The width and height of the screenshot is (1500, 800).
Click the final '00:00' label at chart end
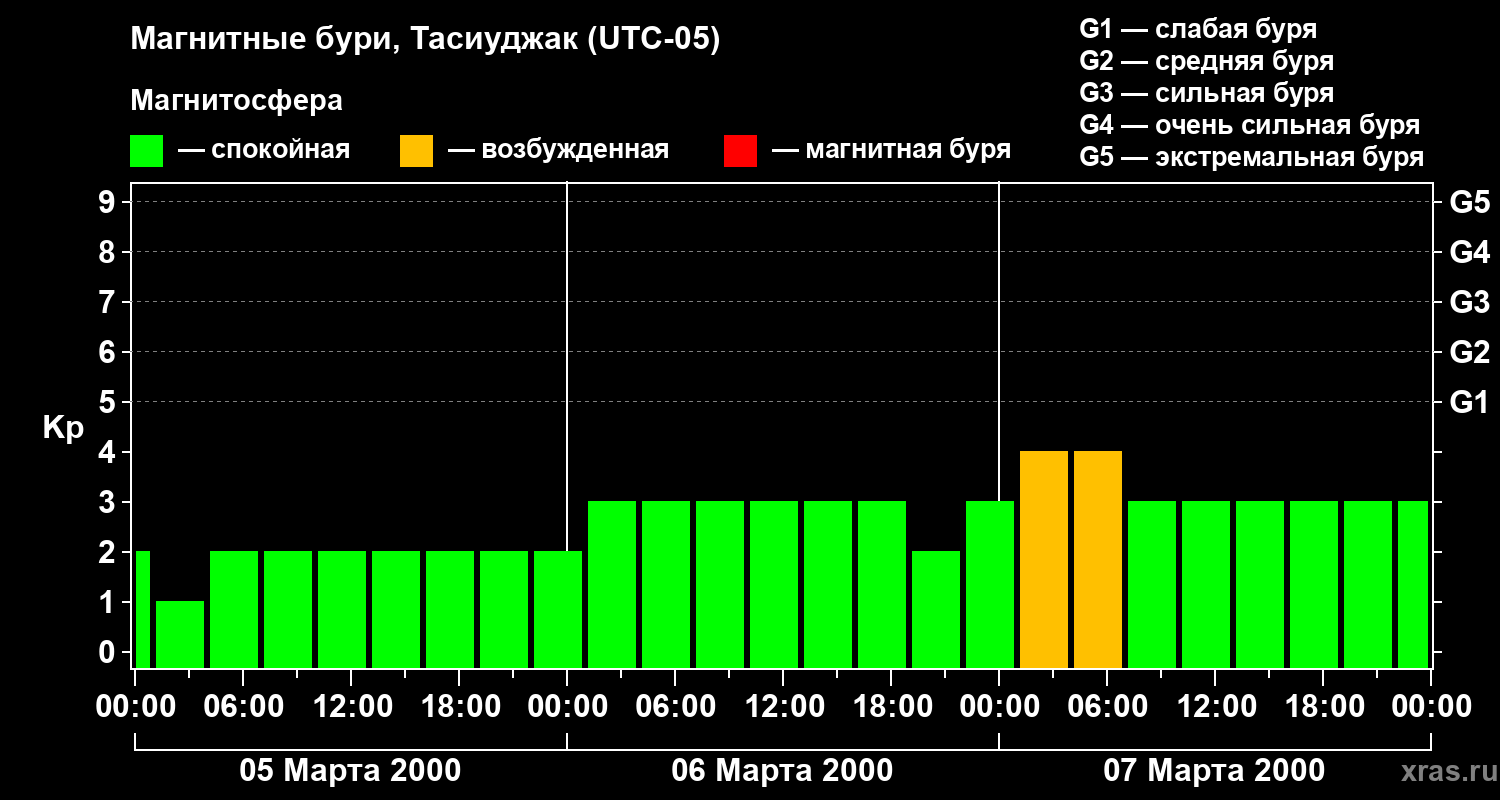(x=1430, y=707)
